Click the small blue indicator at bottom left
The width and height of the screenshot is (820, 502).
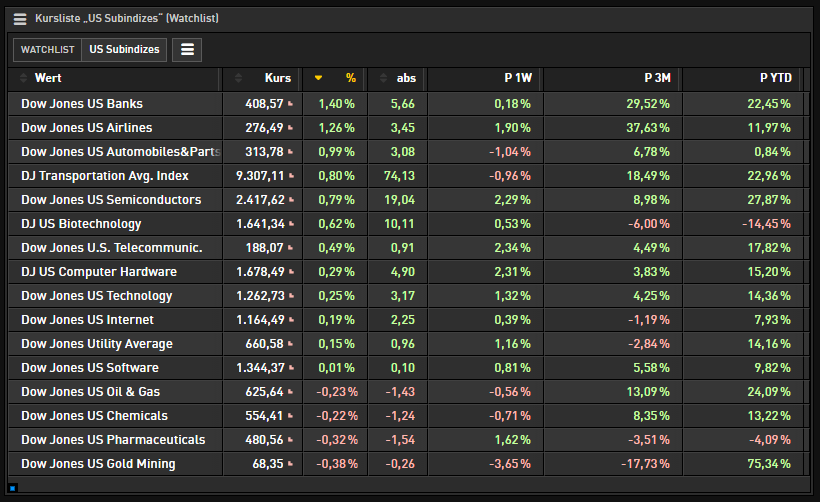(x=13, y=488)
